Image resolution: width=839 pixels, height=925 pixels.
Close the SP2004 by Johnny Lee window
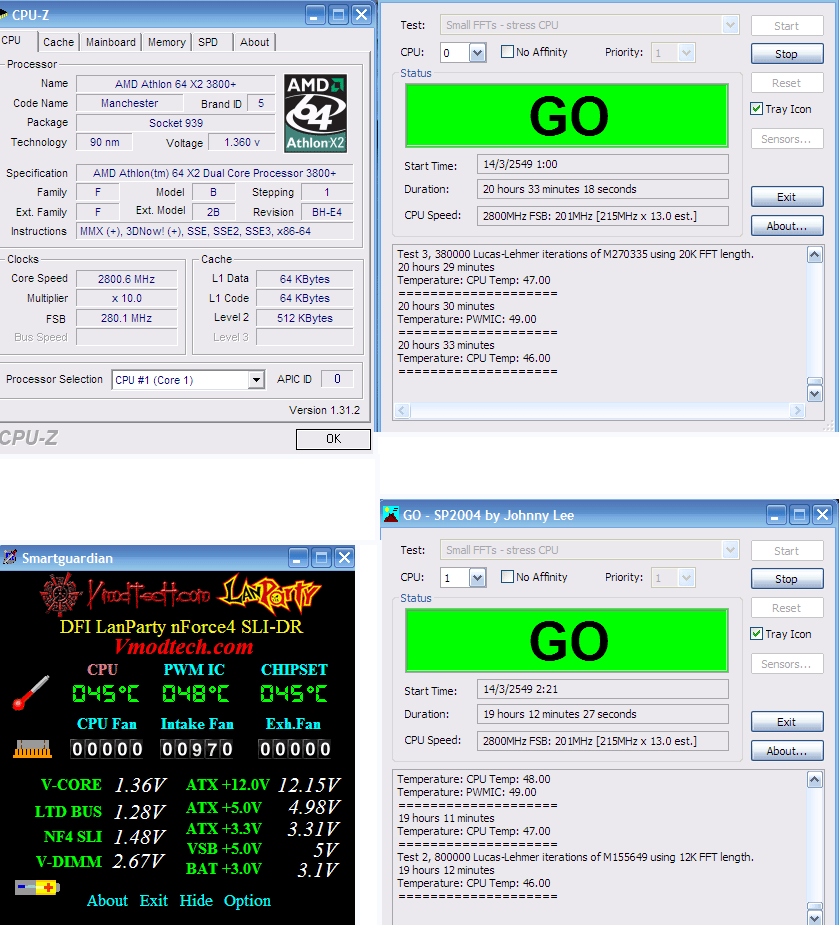[x=822, y=515]
